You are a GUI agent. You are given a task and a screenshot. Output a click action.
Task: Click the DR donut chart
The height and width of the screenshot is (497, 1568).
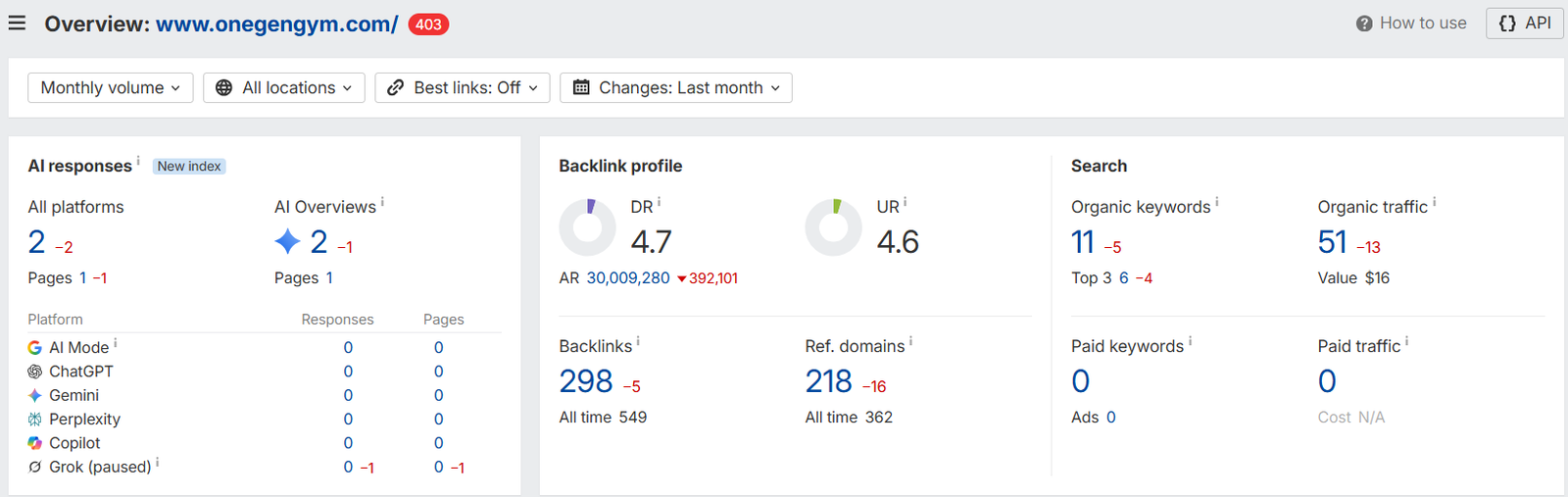pos(587,227)
